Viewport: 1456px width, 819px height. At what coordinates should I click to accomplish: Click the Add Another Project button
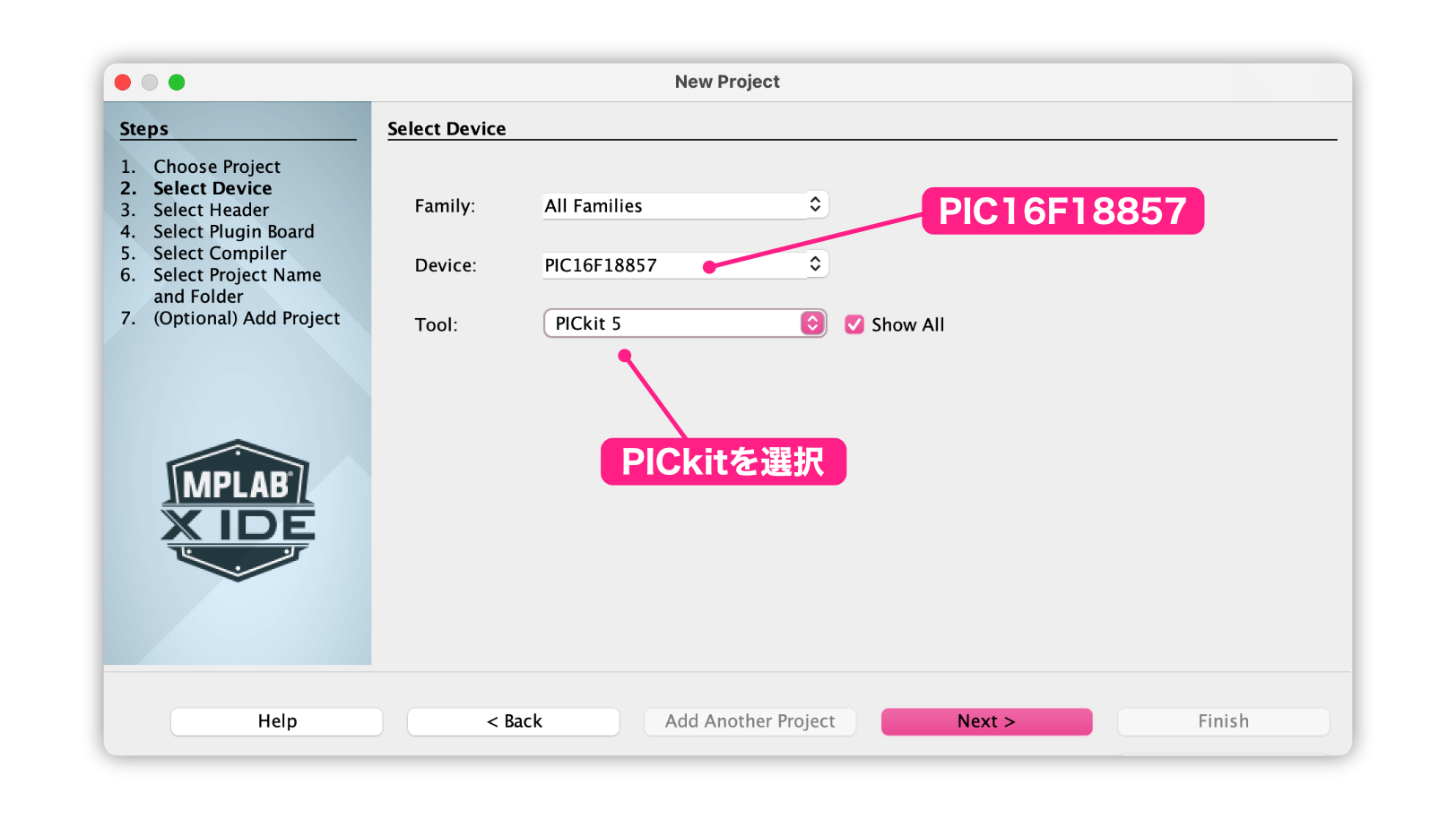tap(750, 721)
